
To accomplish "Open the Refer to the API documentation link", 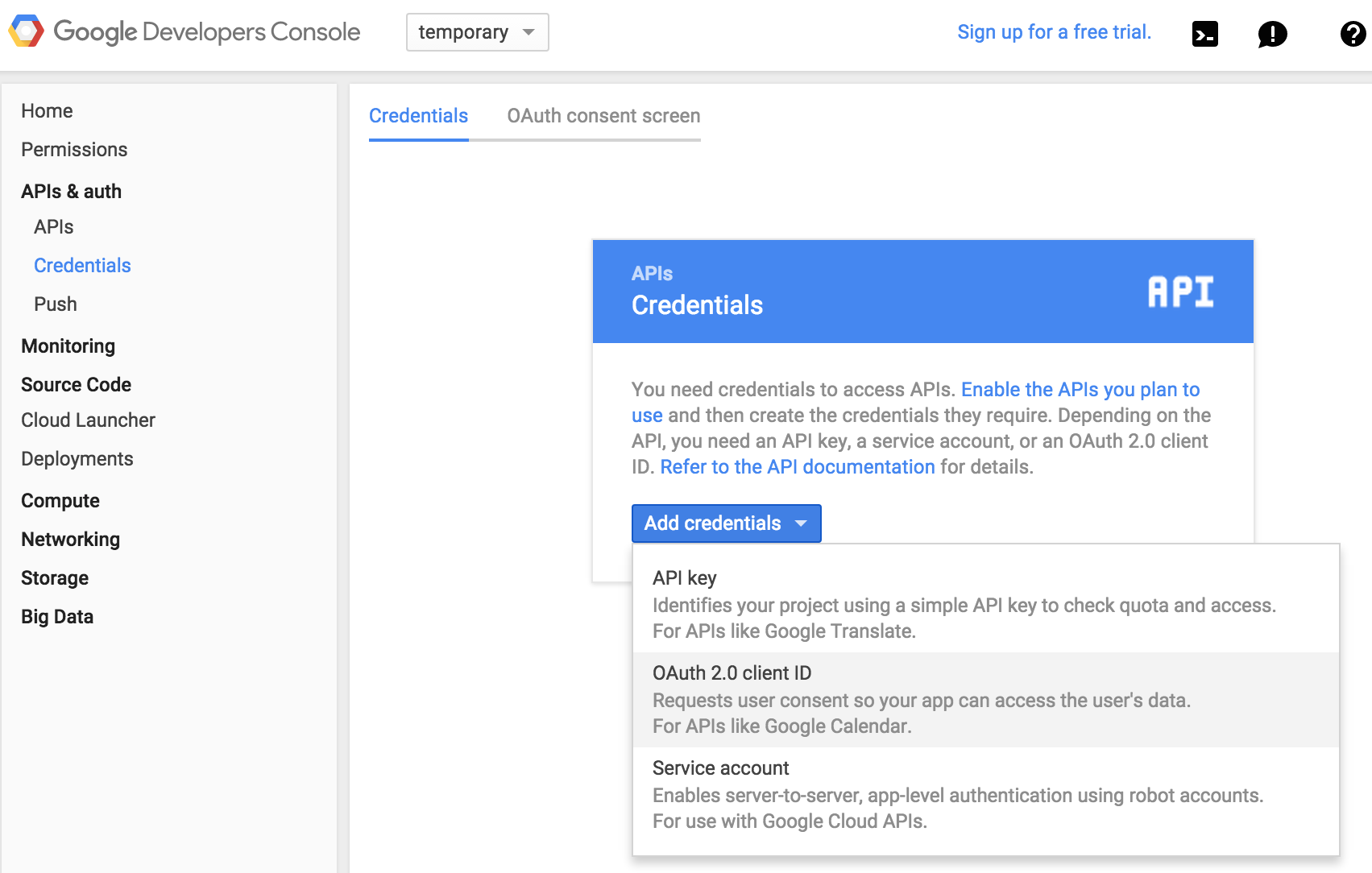I will (798, 467).
